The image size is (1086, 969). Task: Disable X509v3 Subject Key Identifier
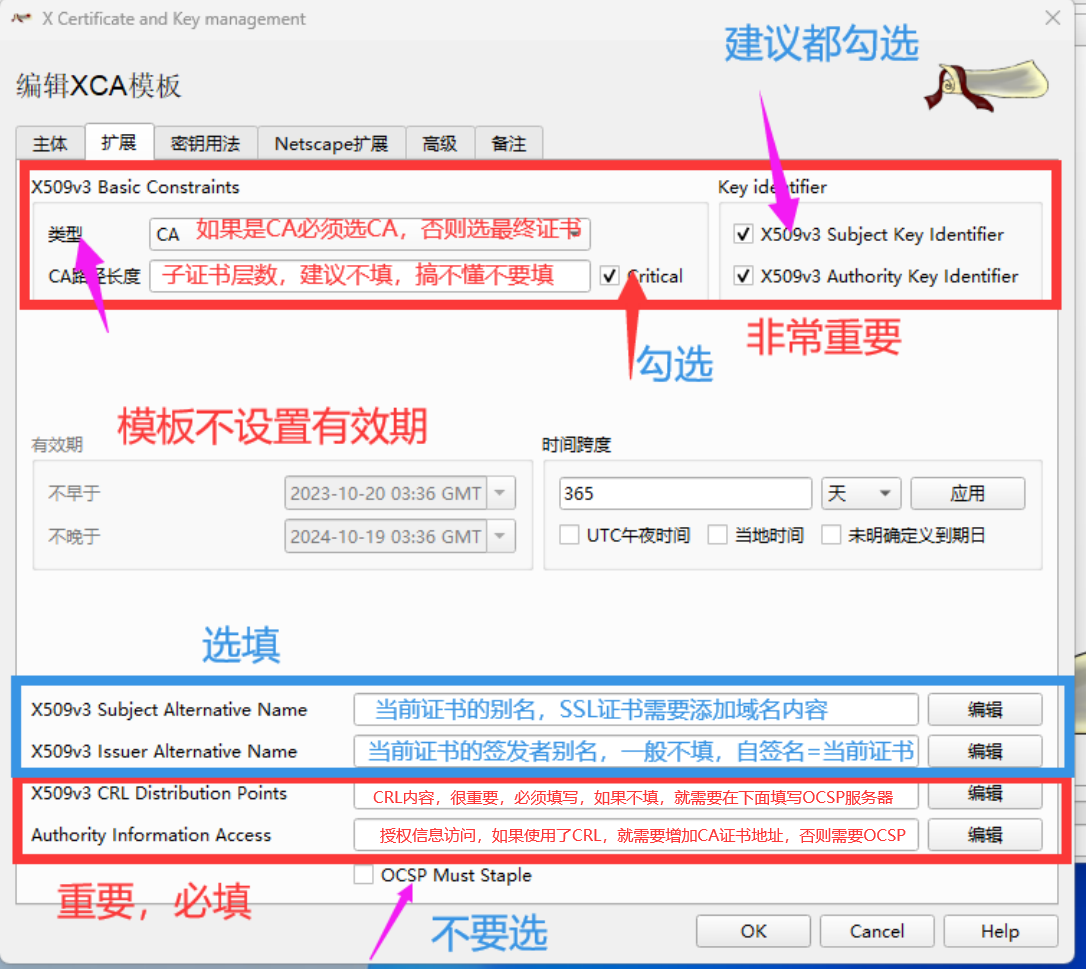point(743,234)
